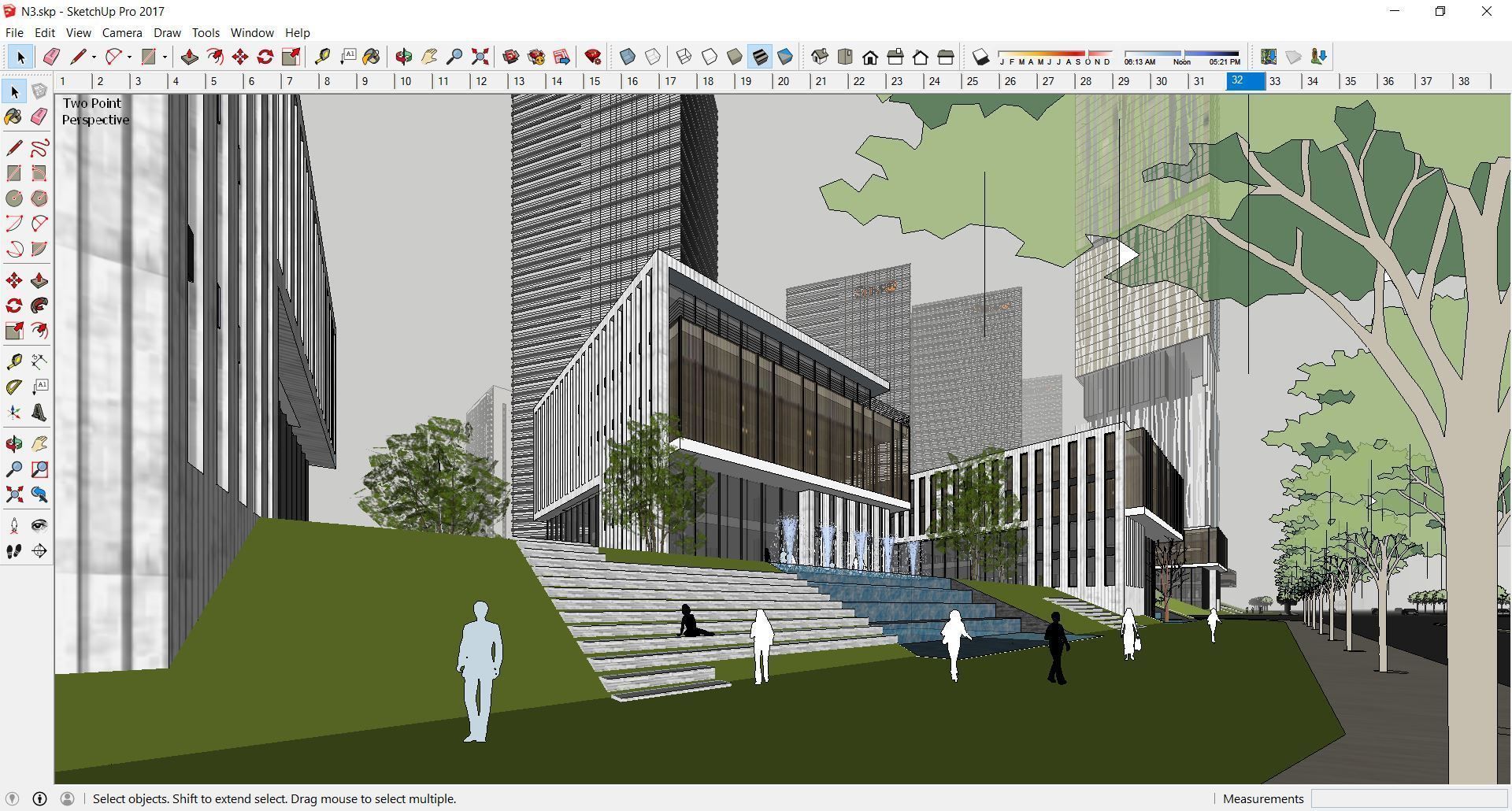Select the Paint Bucket tool
The image size is (1512, 811).
[372, 56]
